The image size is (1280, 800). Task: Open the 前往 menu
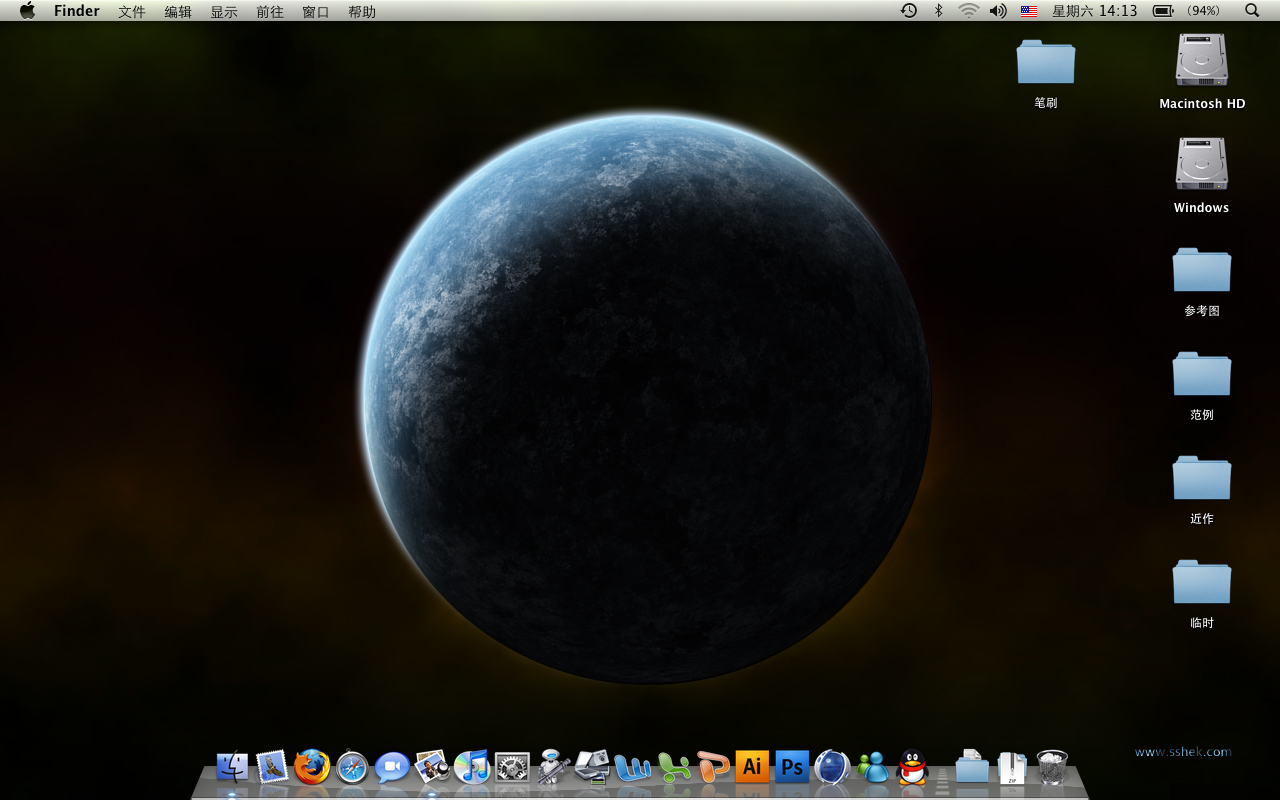pos(270,11)
